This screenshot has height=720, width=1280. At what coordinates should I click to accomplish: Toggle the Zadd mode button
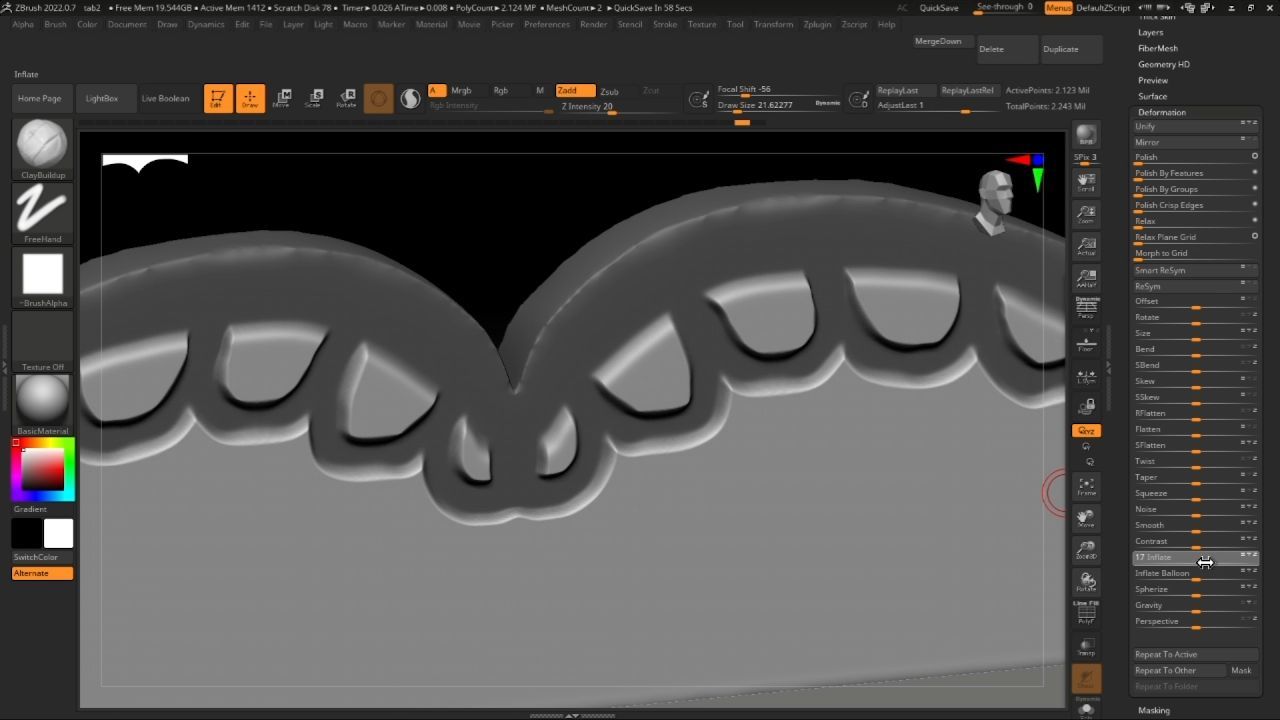pyautogui.click(x=575, y=91)
